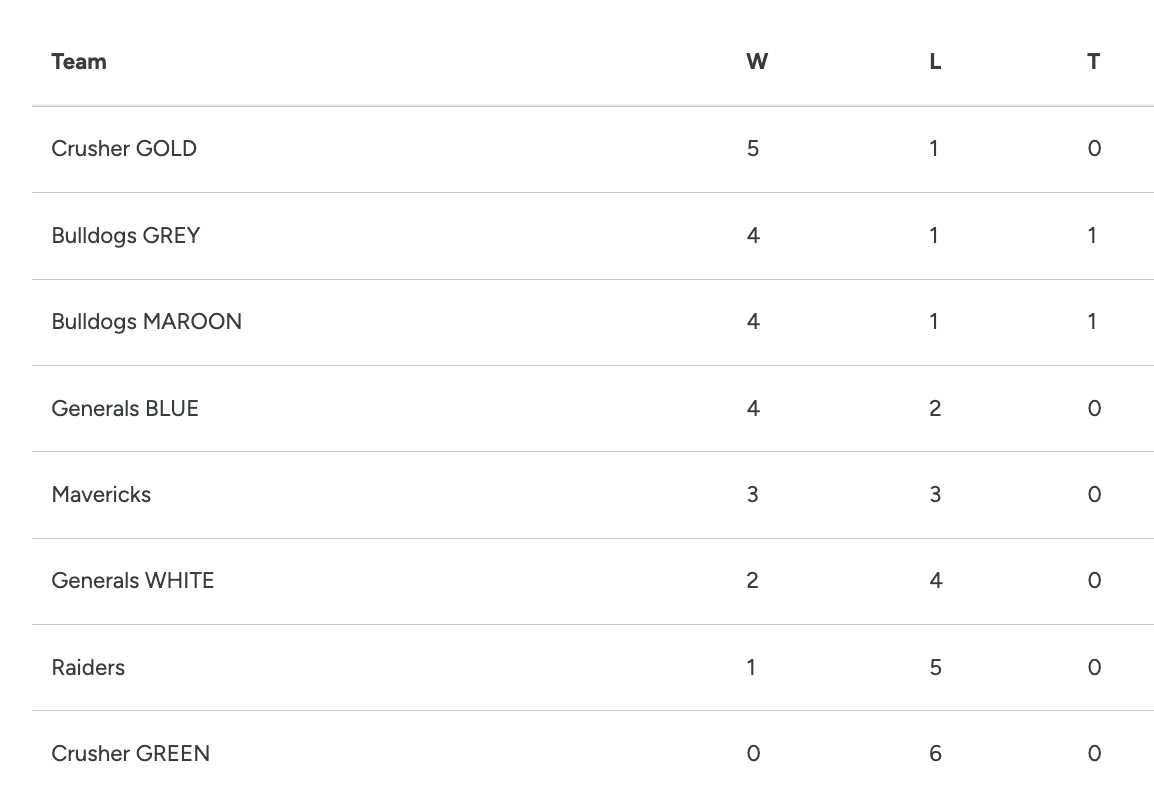The width and height of the screenshot is (1154, 796).
Task: Click the T column header
Action: coord(1093,62)
